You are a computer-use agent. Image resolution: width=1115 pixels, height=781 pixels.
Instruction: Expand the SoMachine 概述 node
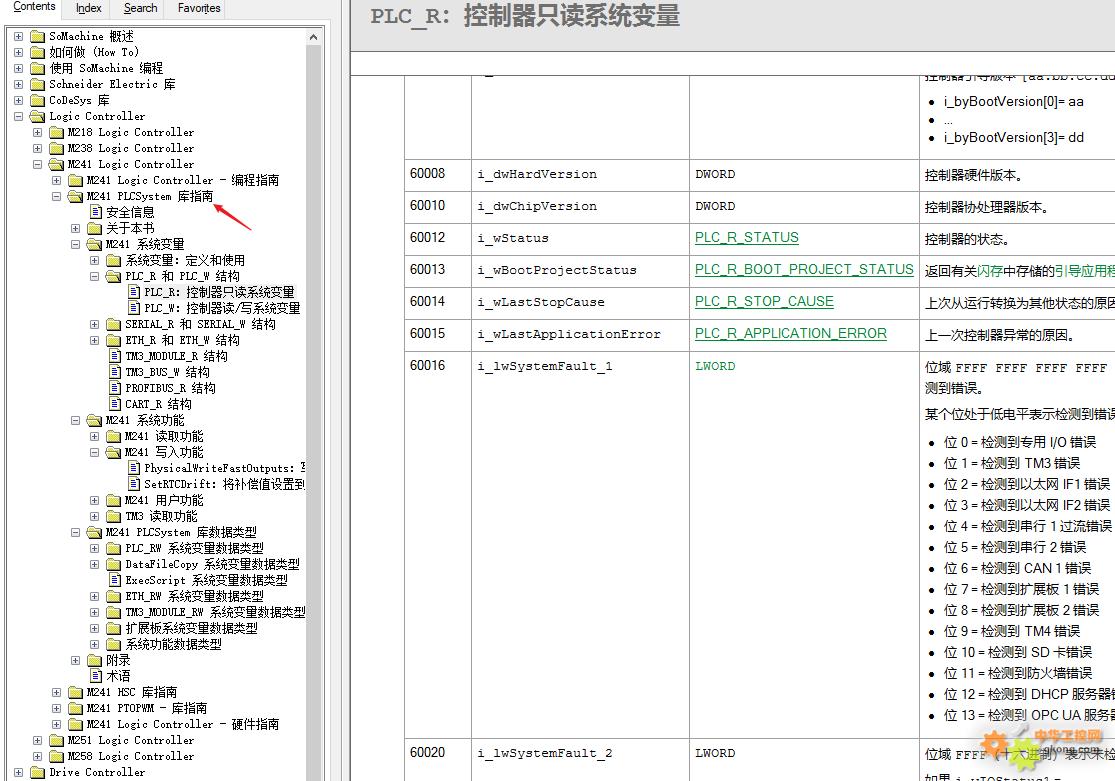(x=18, y=36)
